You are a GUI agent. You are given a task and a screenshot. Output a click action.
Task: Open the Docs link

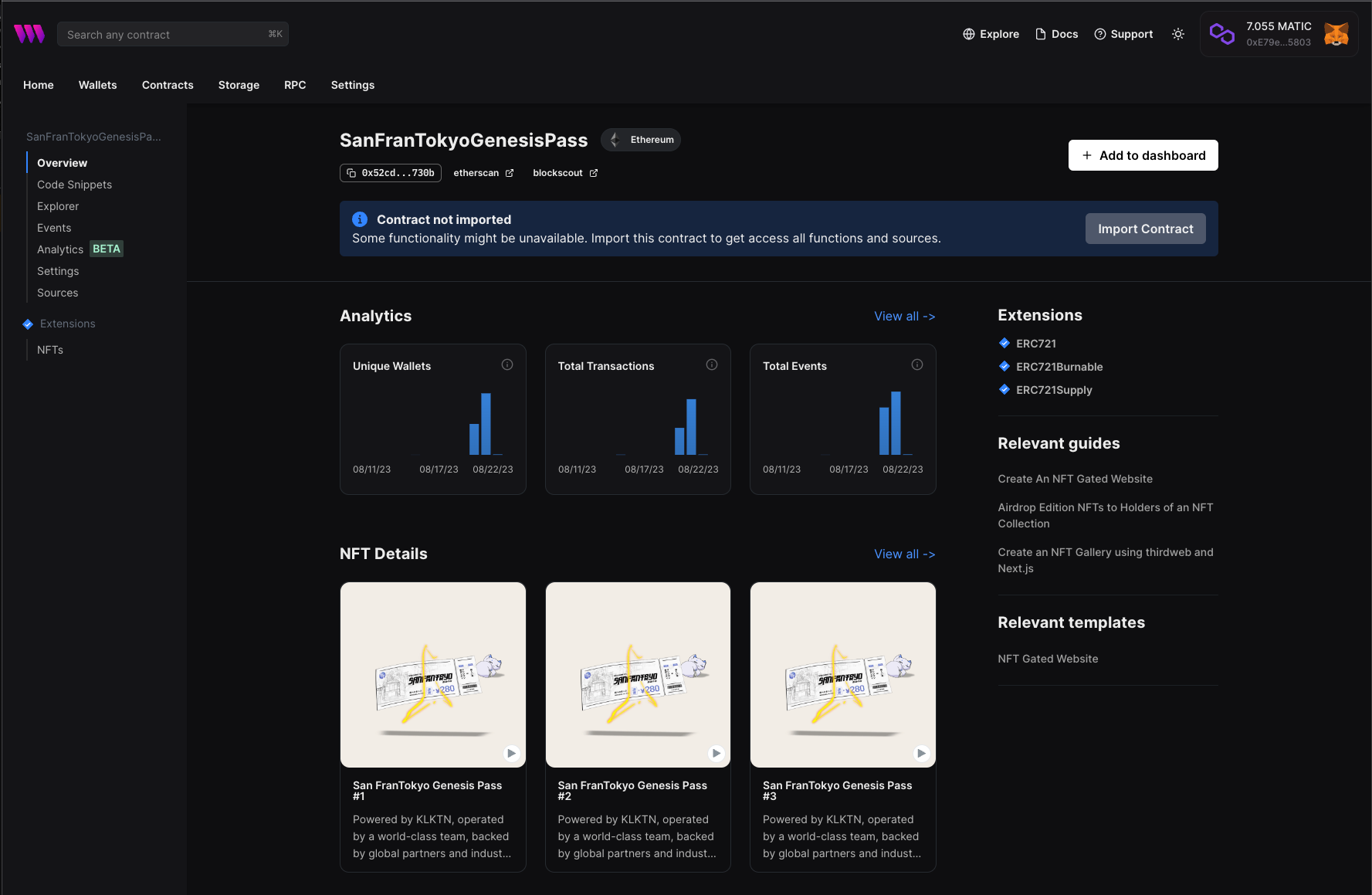click(1057, 34)
